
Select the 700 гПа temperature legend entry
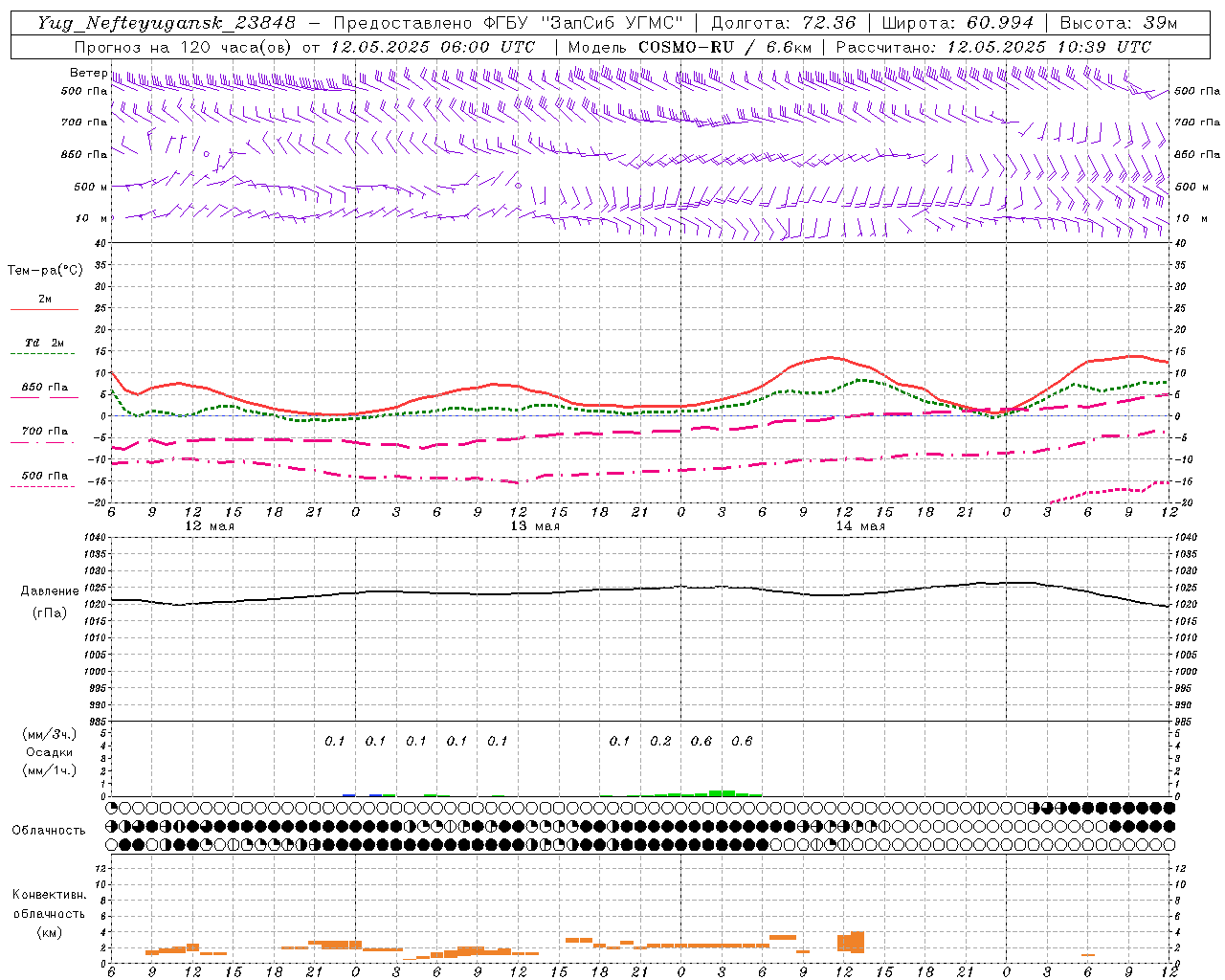(x=45, y=432)
